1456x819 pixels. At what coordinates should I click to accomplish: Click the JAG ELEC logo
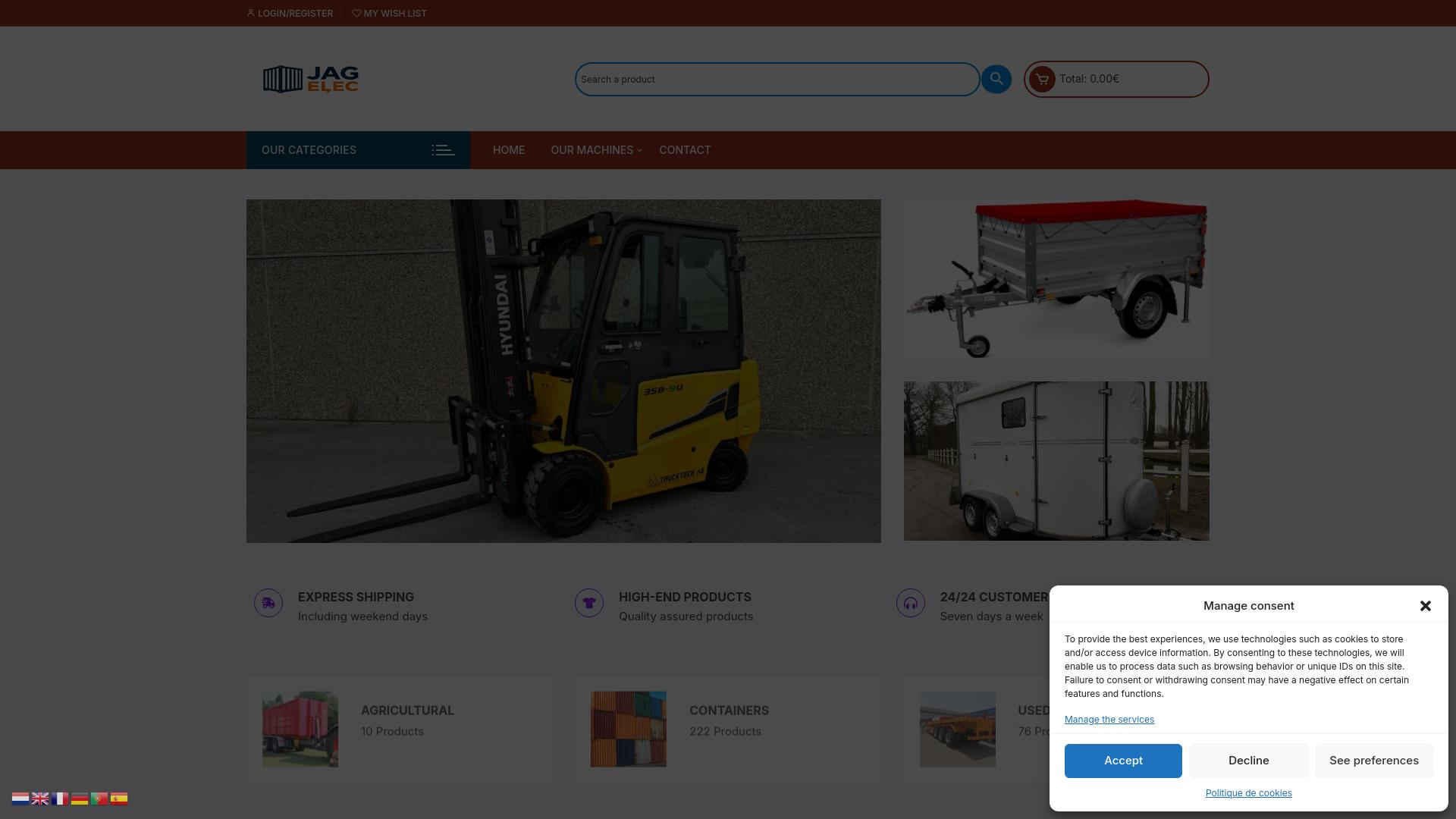311,79
